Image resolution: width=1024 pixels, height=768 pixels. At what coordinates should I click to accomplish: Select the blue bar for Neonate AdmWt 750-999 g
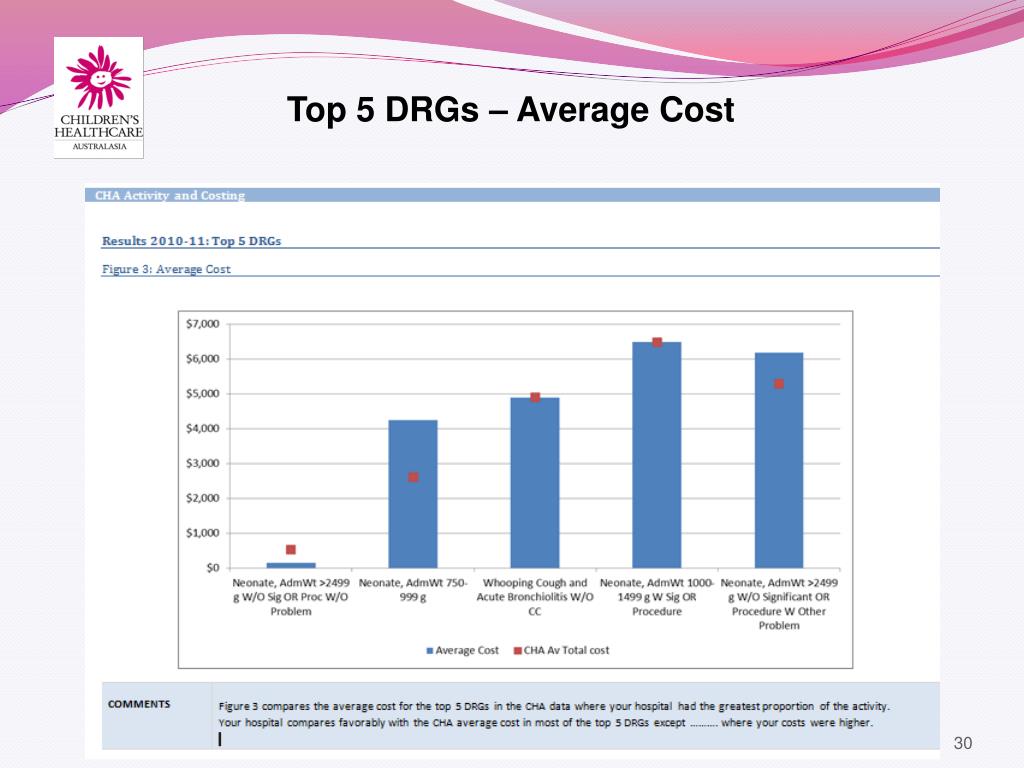click(x=413, y=494)
